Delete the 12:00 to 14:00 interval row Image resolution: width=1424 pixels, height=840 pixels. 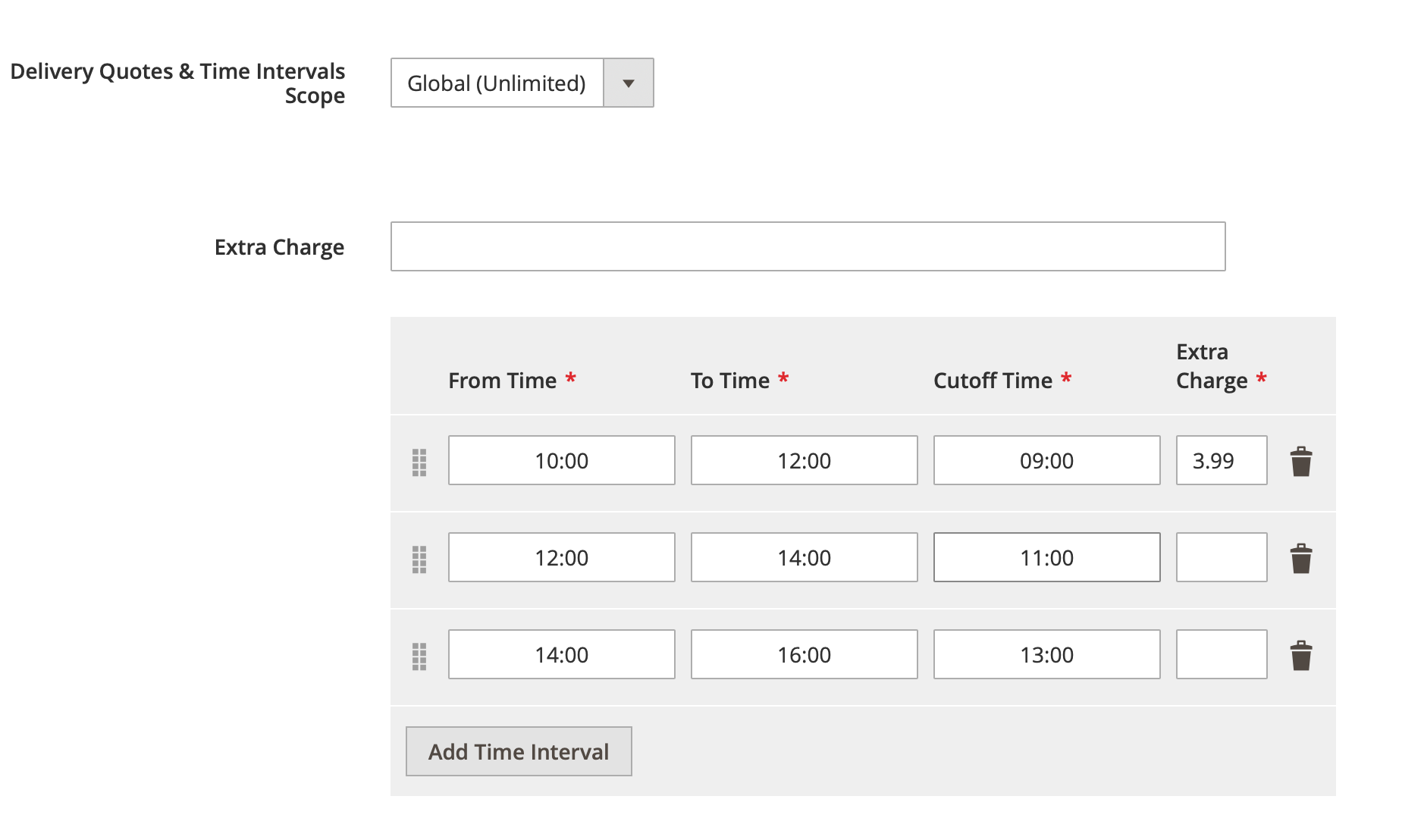tap(1301, 558)
